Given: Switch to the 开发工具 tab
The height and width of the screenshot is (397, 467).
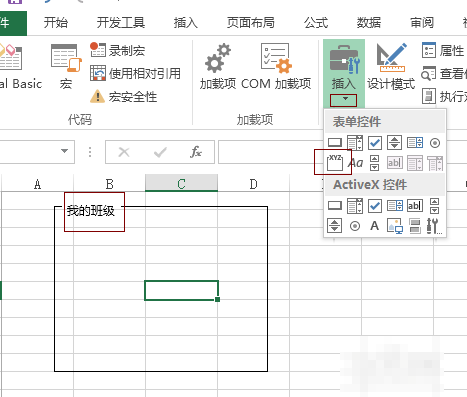Looking at the screenshot, I should (121, 23).
